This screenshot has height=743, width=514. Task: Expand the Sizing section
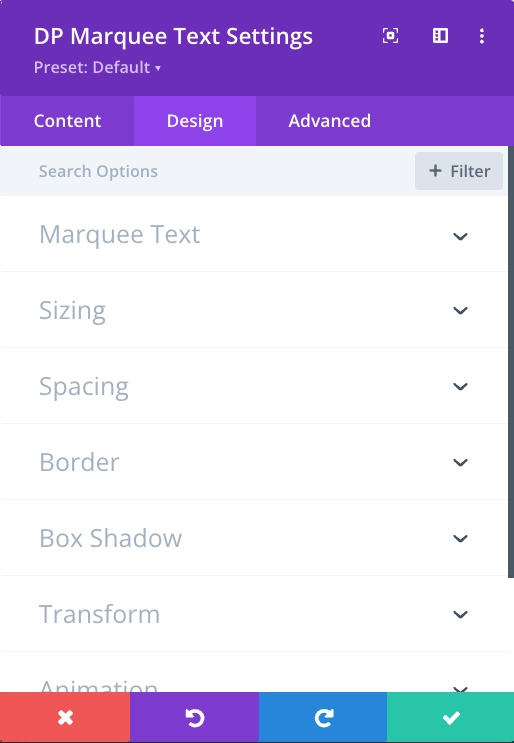[x=254, y=310]
